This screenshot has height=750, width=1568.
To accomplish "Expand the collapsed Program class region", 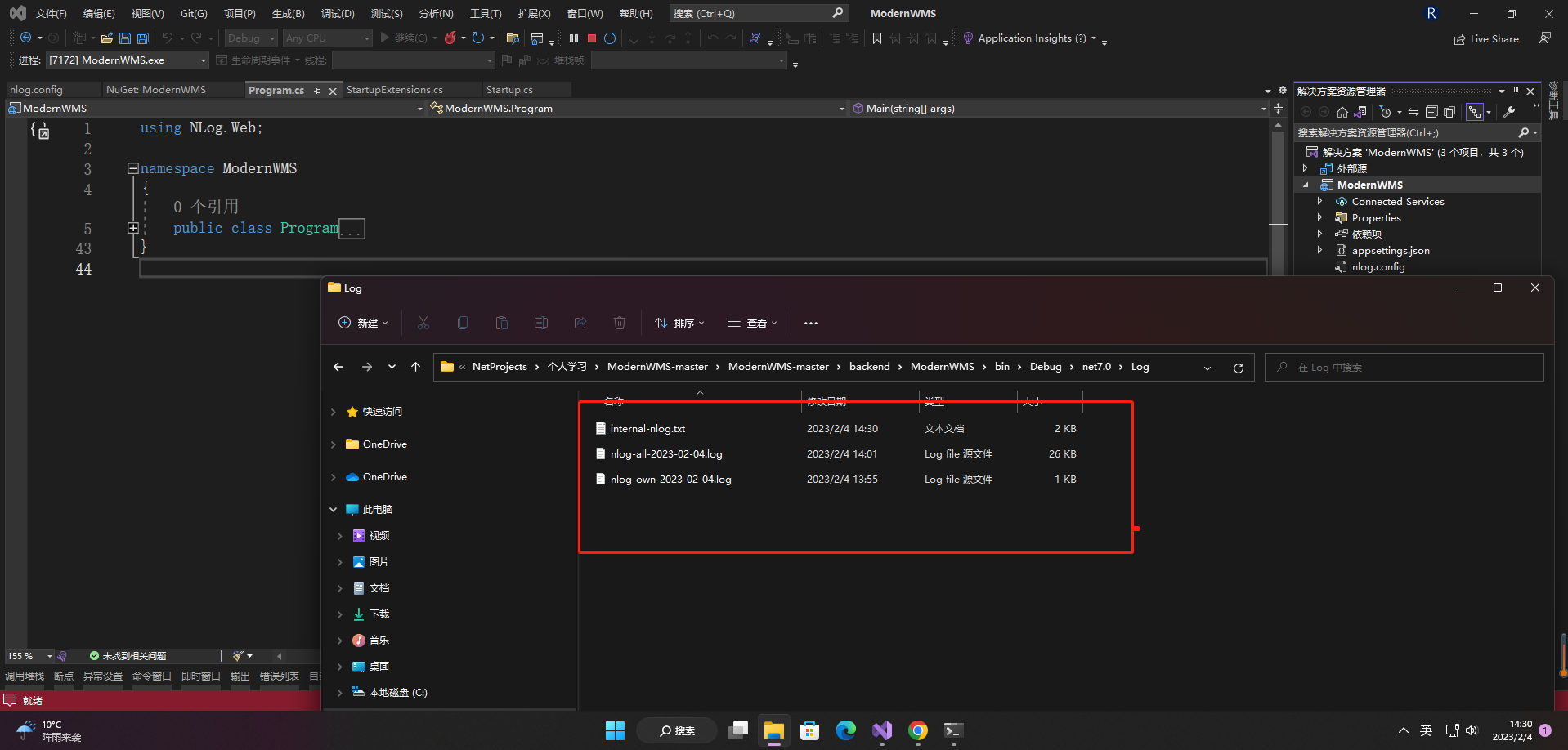I will click(133, 228).
